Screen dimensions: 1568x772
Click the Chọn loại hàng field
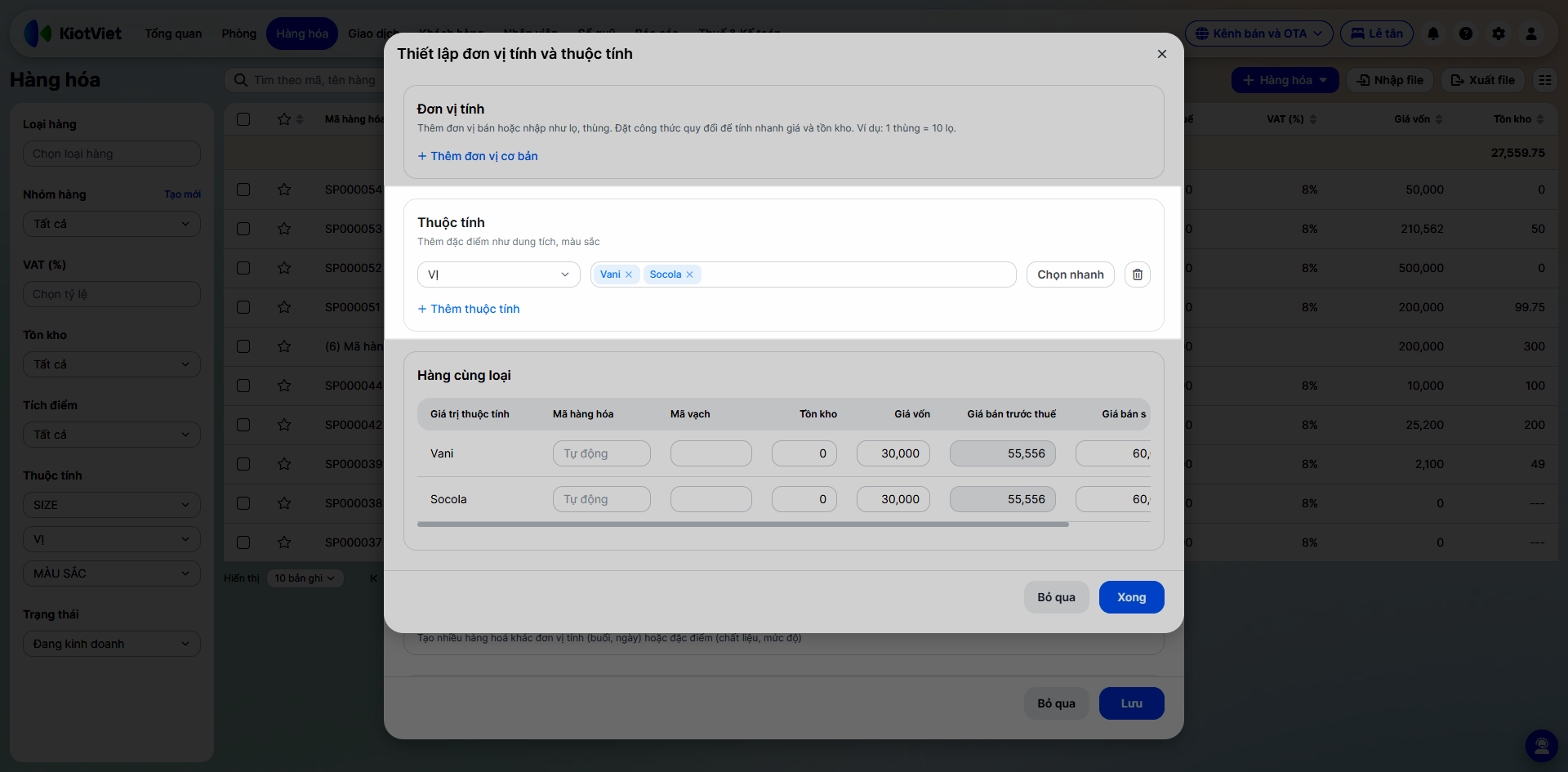(112, 154)
